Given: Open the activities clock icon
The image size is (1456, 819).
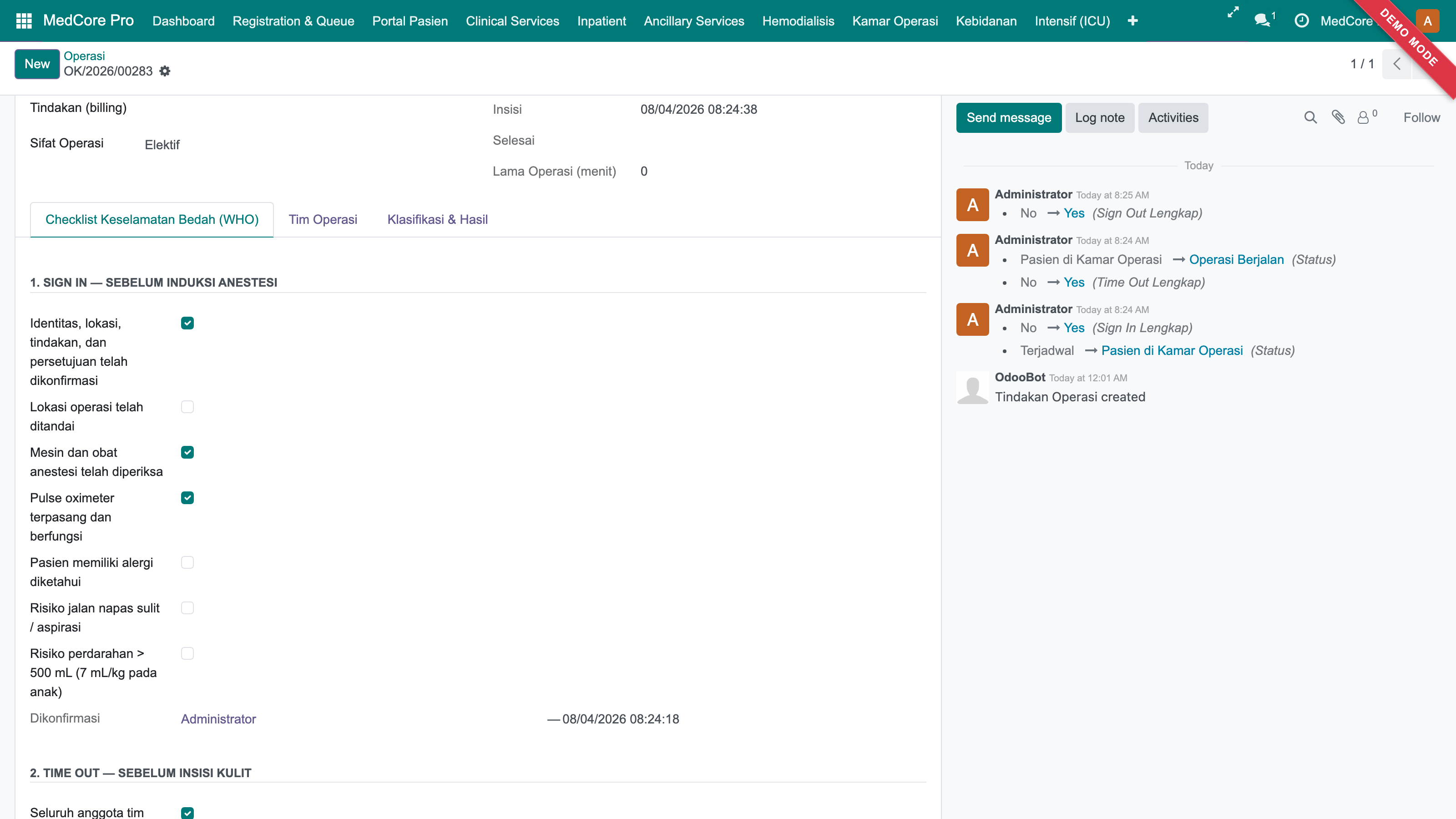Looking at the screenshot, I should coord(1301,21).
